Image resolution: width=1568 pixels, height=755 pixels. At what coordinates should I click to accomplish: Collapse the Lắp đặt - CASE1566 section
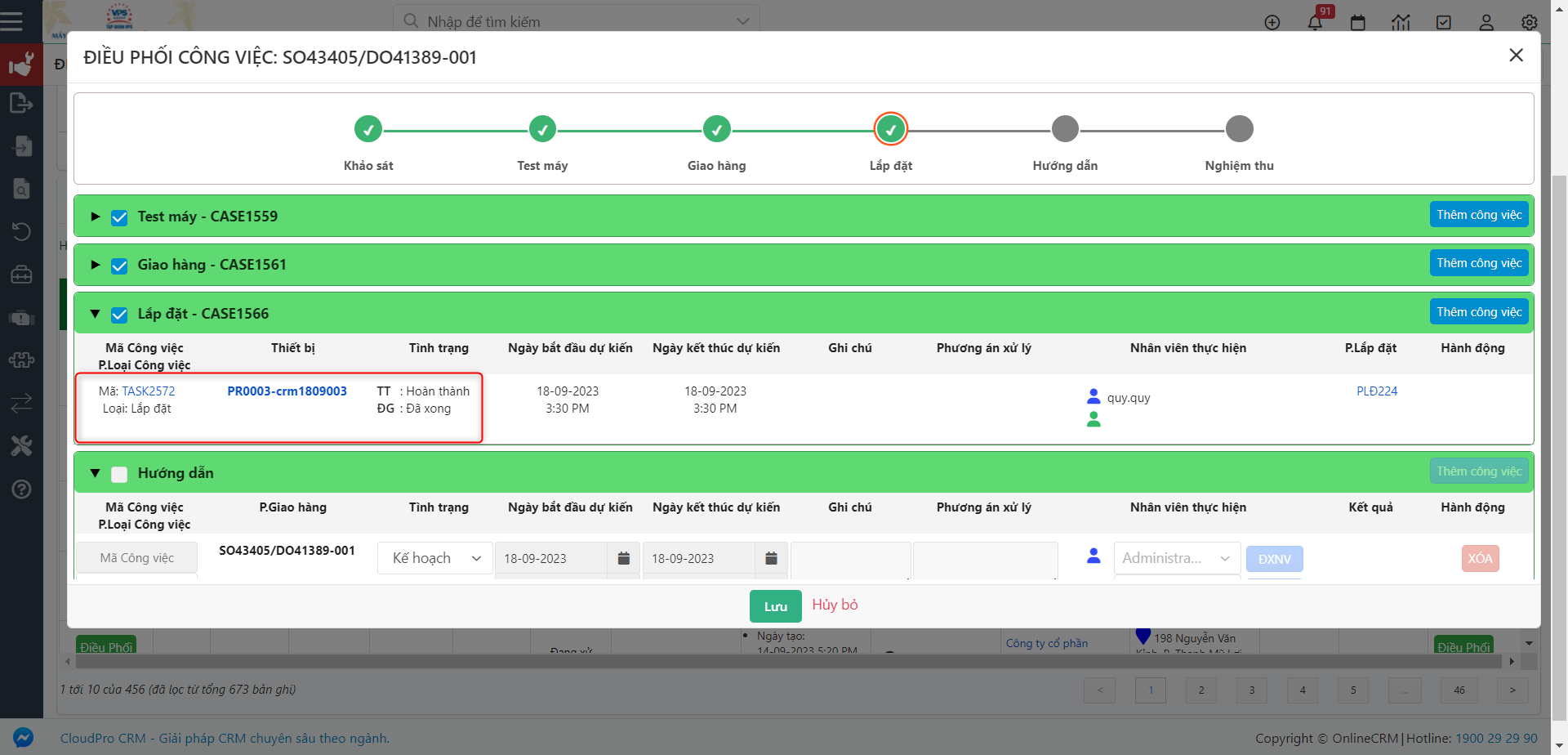(96, 314)
